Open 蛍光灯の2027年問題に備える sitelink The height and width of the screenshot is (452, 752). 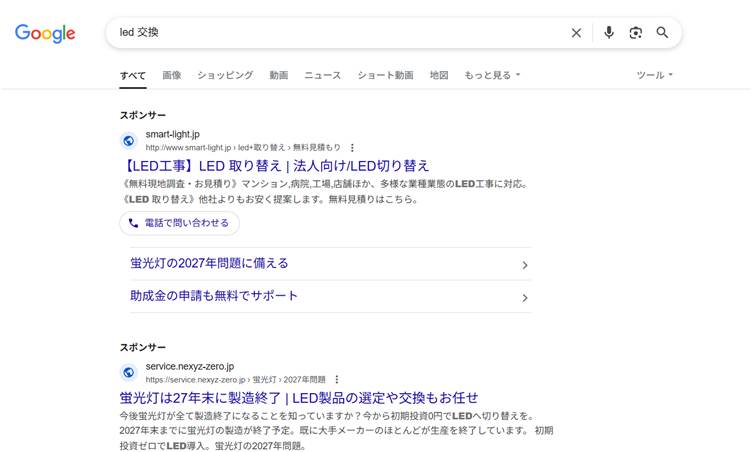tap(209, 263)
